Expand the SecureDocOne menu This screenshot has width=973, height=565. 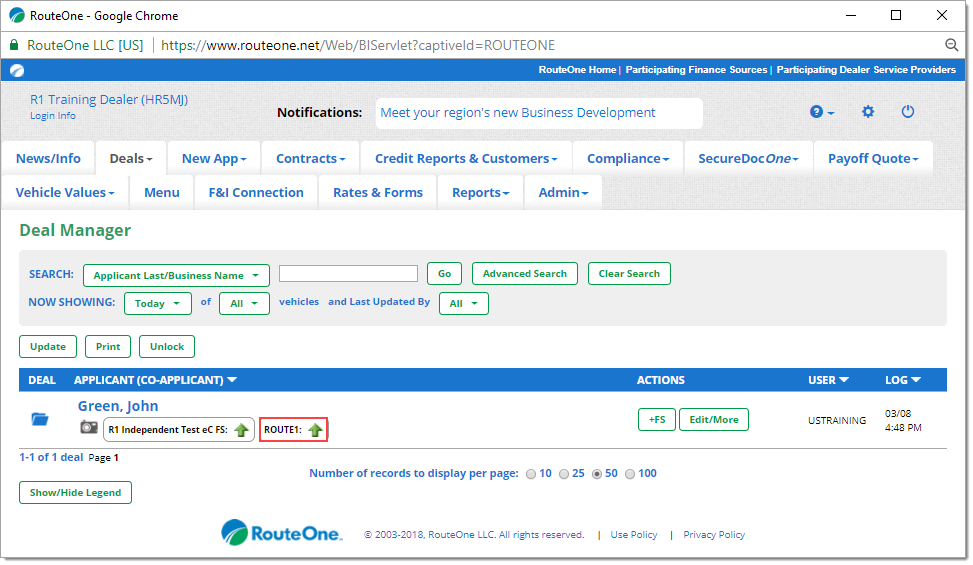pyautogui.click(x=748, y=159)
